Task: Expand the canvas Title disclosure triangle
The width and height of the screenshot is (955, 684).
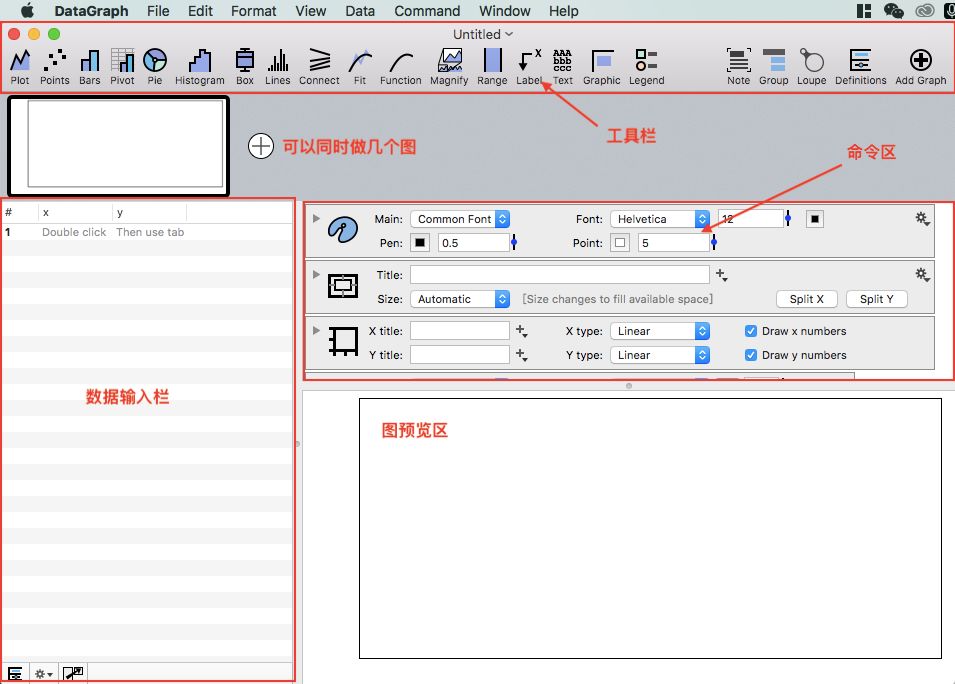Action: click(x=316, y=274)
